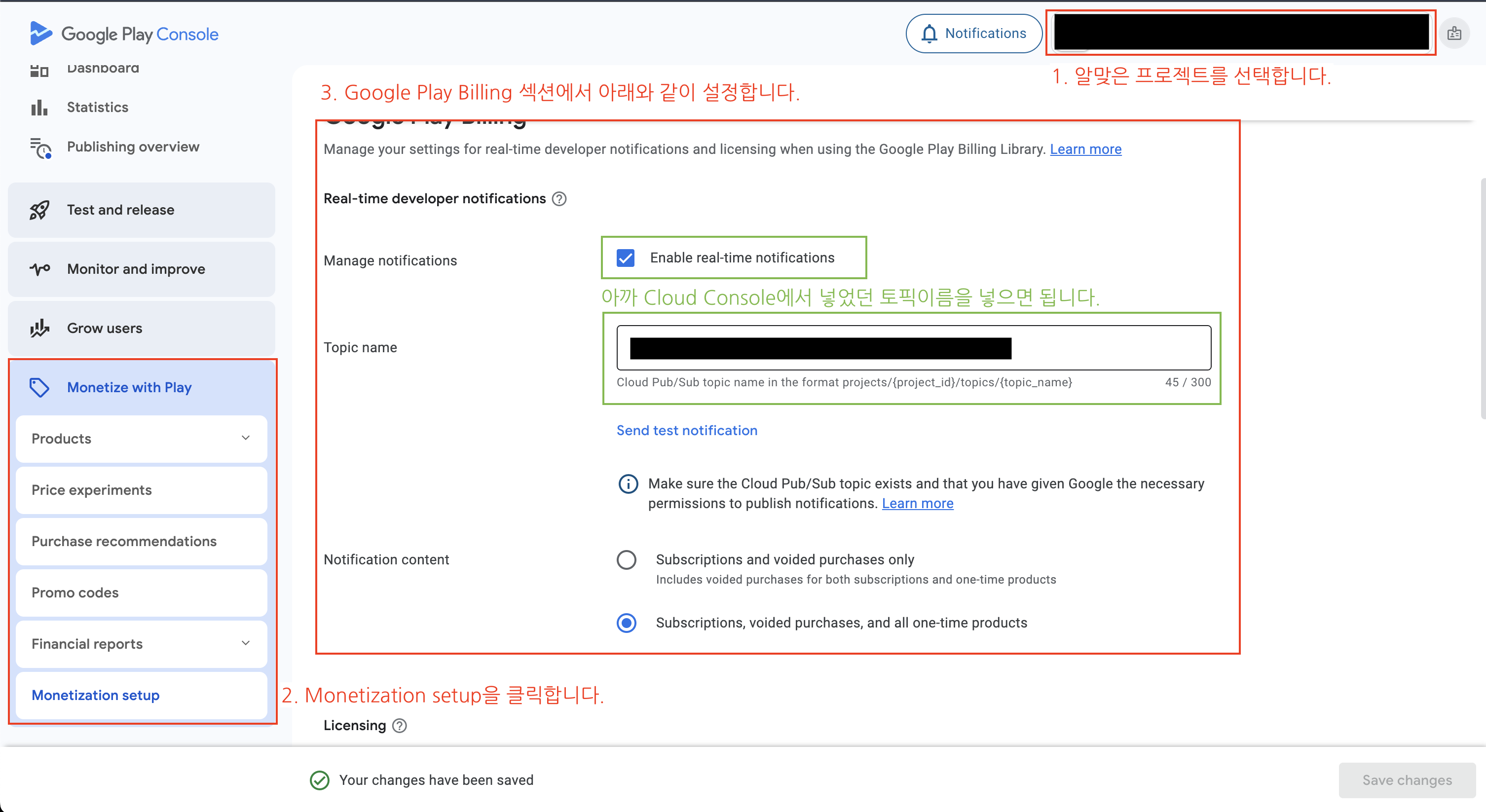Screen dimensions: 1486x812
Task: Expand the Products section
Action: coord(246,438)
